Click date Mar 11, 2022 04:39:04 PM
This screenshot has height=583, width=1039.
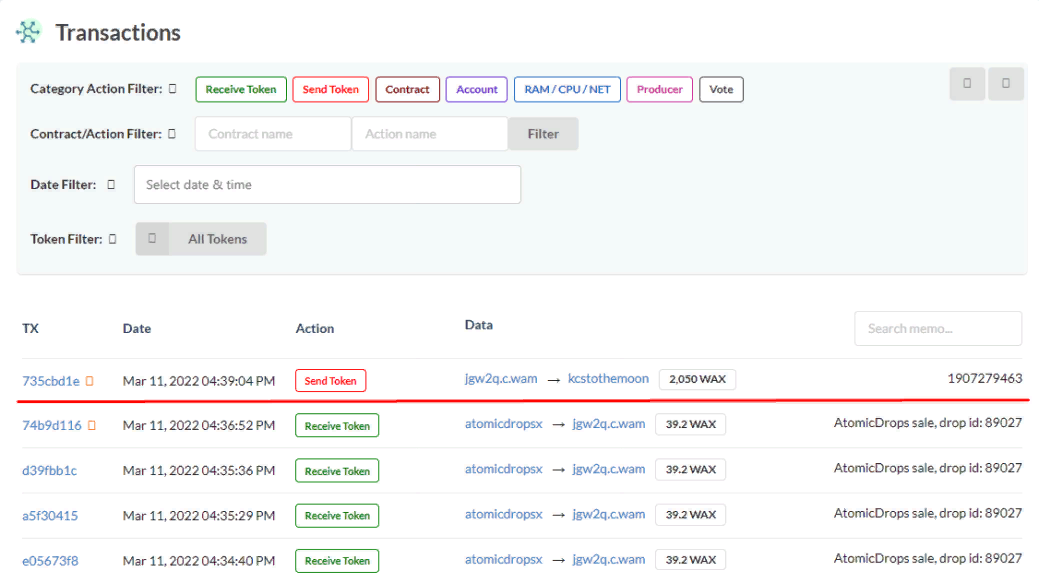click(199, 381)
